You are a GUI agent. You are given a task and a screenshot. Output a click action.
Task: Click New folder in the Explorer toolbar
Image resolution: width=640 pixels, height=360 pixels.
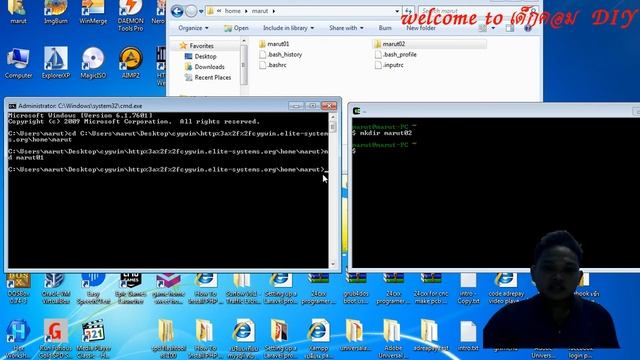[421, 28]
